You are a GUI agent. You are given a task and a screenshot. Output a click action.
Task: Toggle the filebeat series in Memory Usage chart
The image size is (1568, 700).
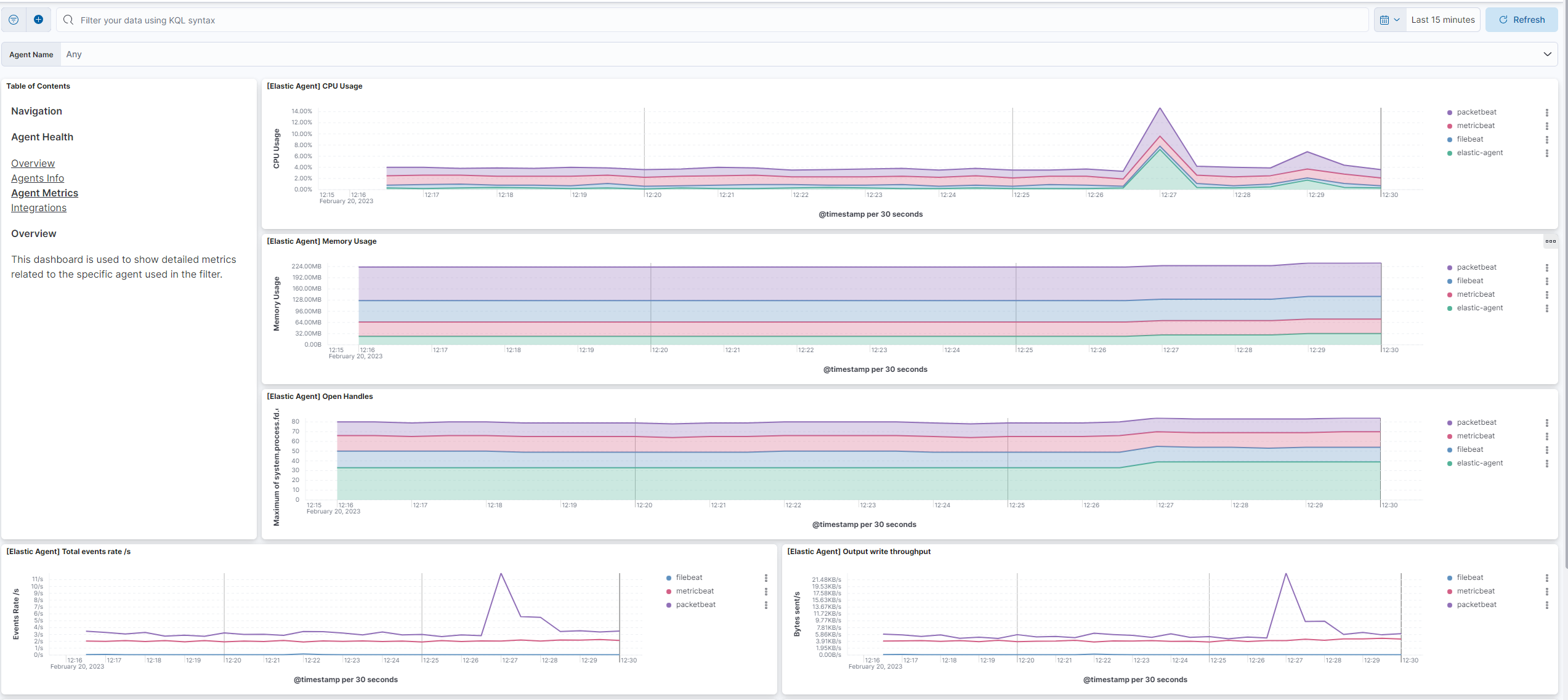[1470, 281]
